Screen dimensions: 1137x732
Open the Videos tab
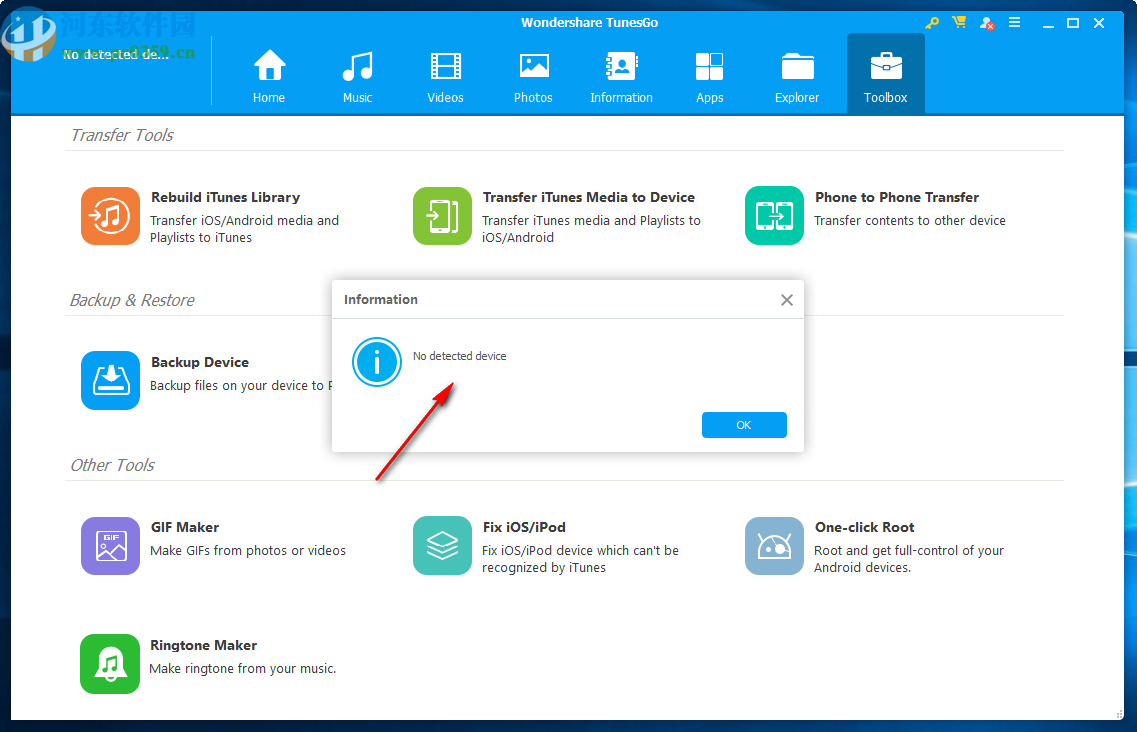[x=445, y=76]
